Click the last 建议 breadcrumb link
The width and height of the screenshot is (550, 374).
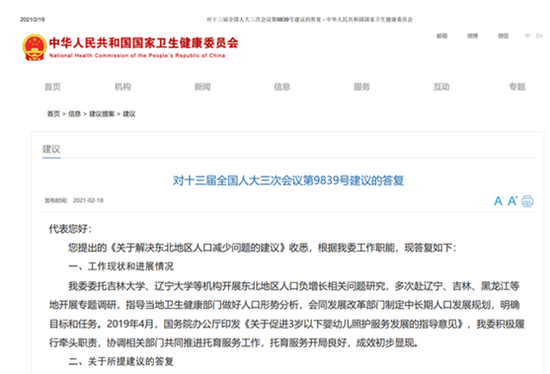(x=129, y=114)
